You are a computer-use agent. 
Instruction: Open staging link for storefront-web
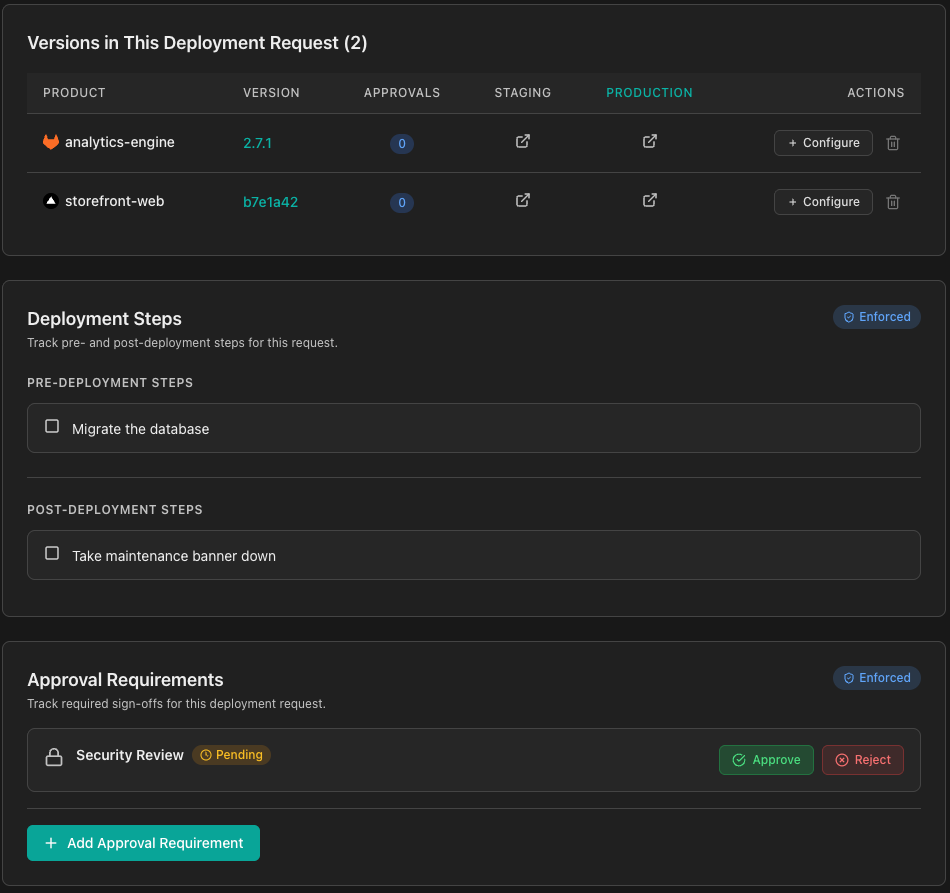point(522,201)
